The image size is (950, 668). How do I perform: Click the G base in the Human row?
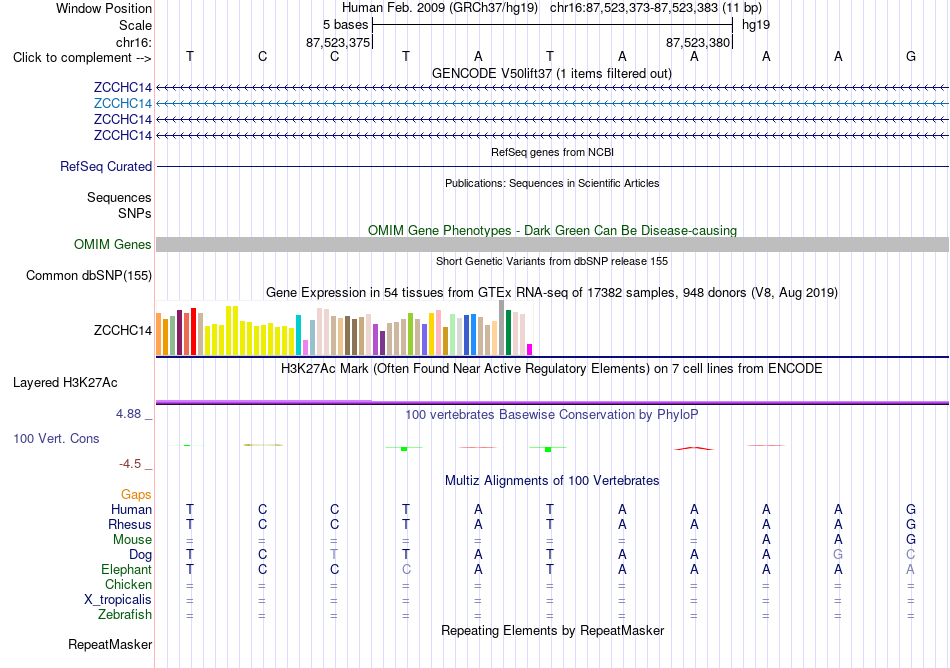coord(911,509)
